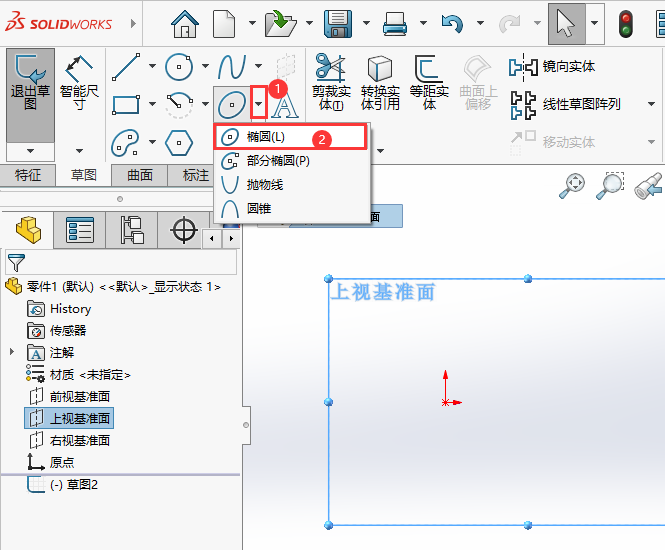
Task: Choose 椭圆(L) from the dropdown menu
Action: pyautogui.click(x=290, y=137)
